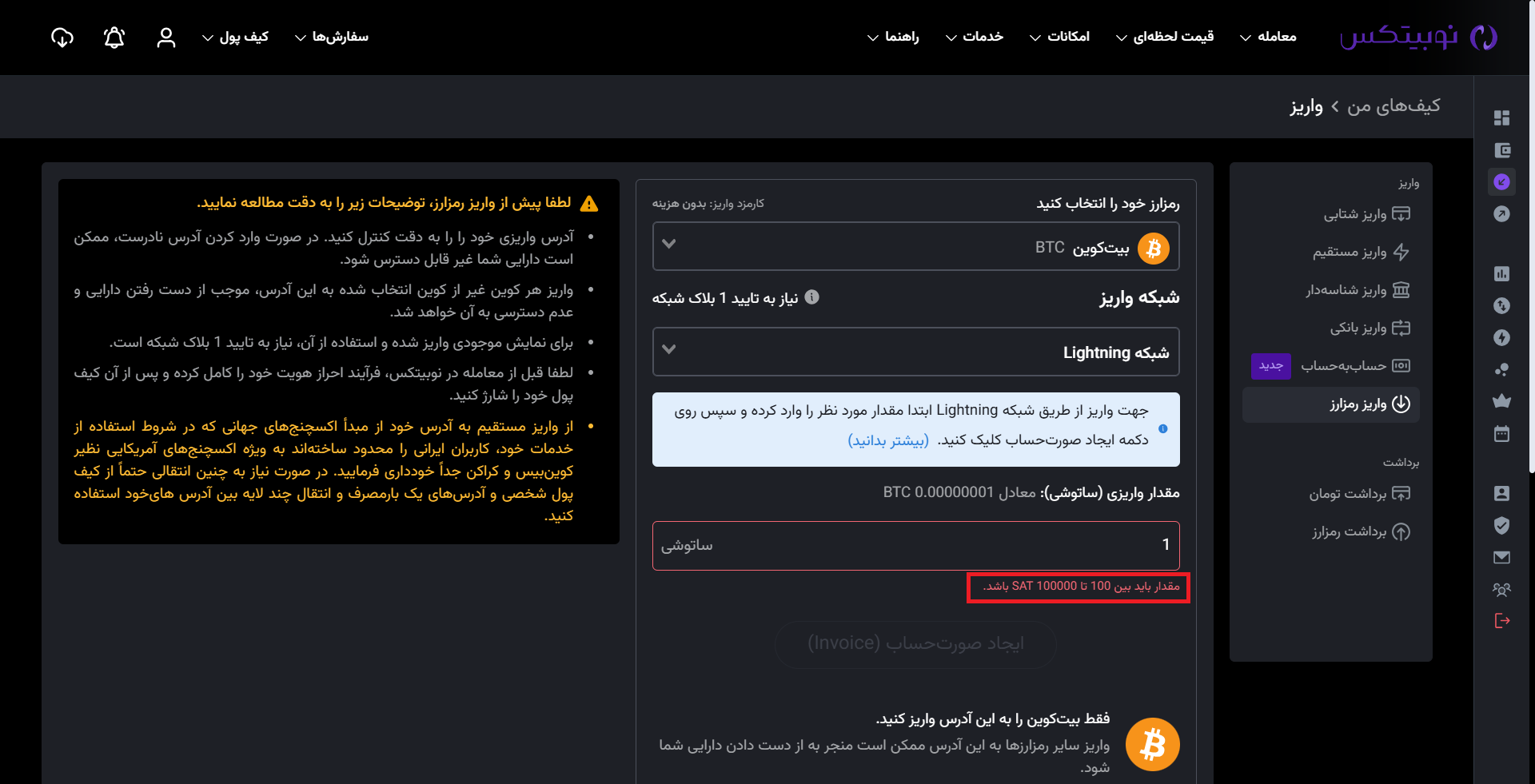Open the lightning bolt sidebar icon
The image size is (1535, 784).
coord(1501,337)
